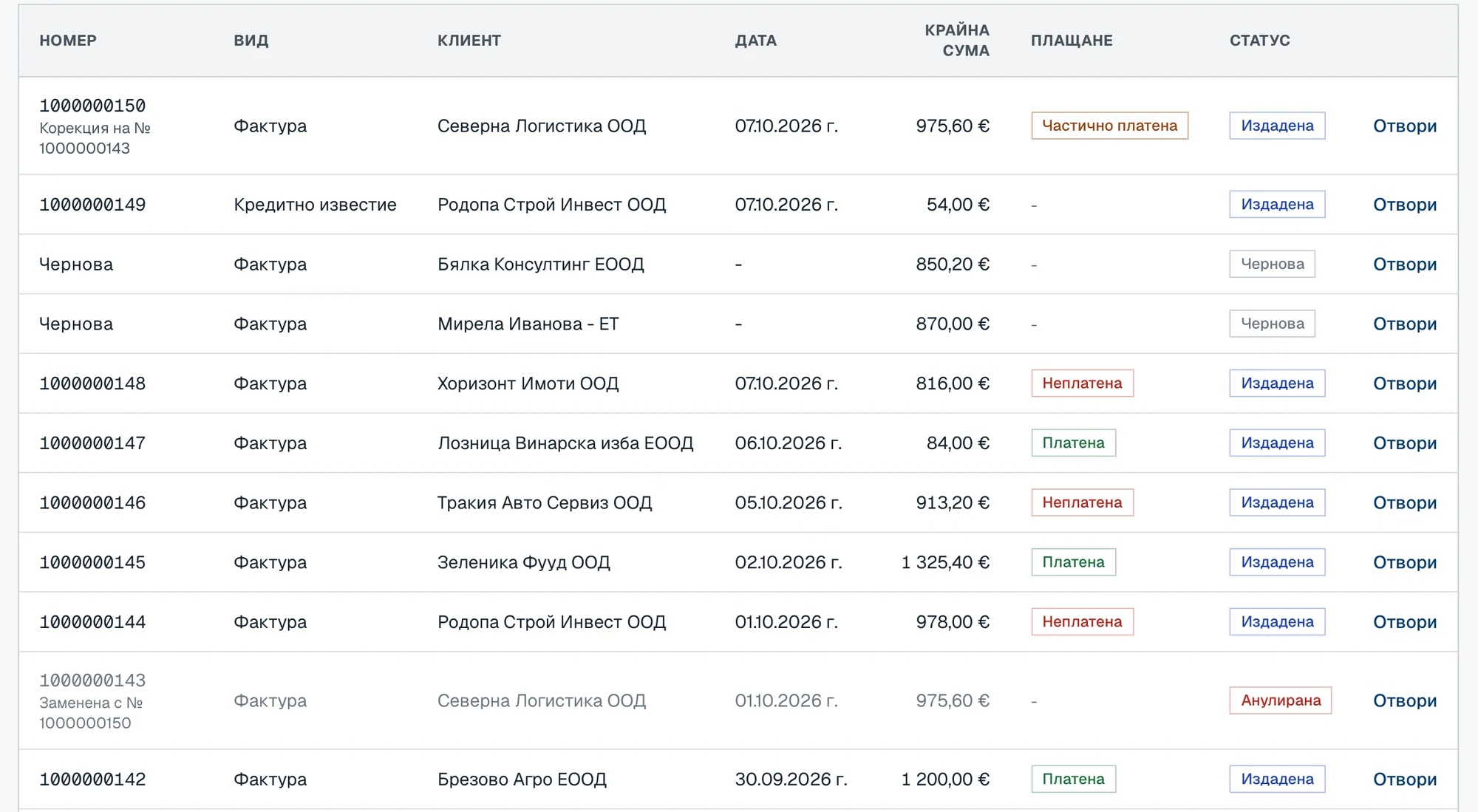This screenshot has height=812, width=1478.
Task: Click client name Лозница Винарска изба ЕООД
Action: click(x=565, y=443)
